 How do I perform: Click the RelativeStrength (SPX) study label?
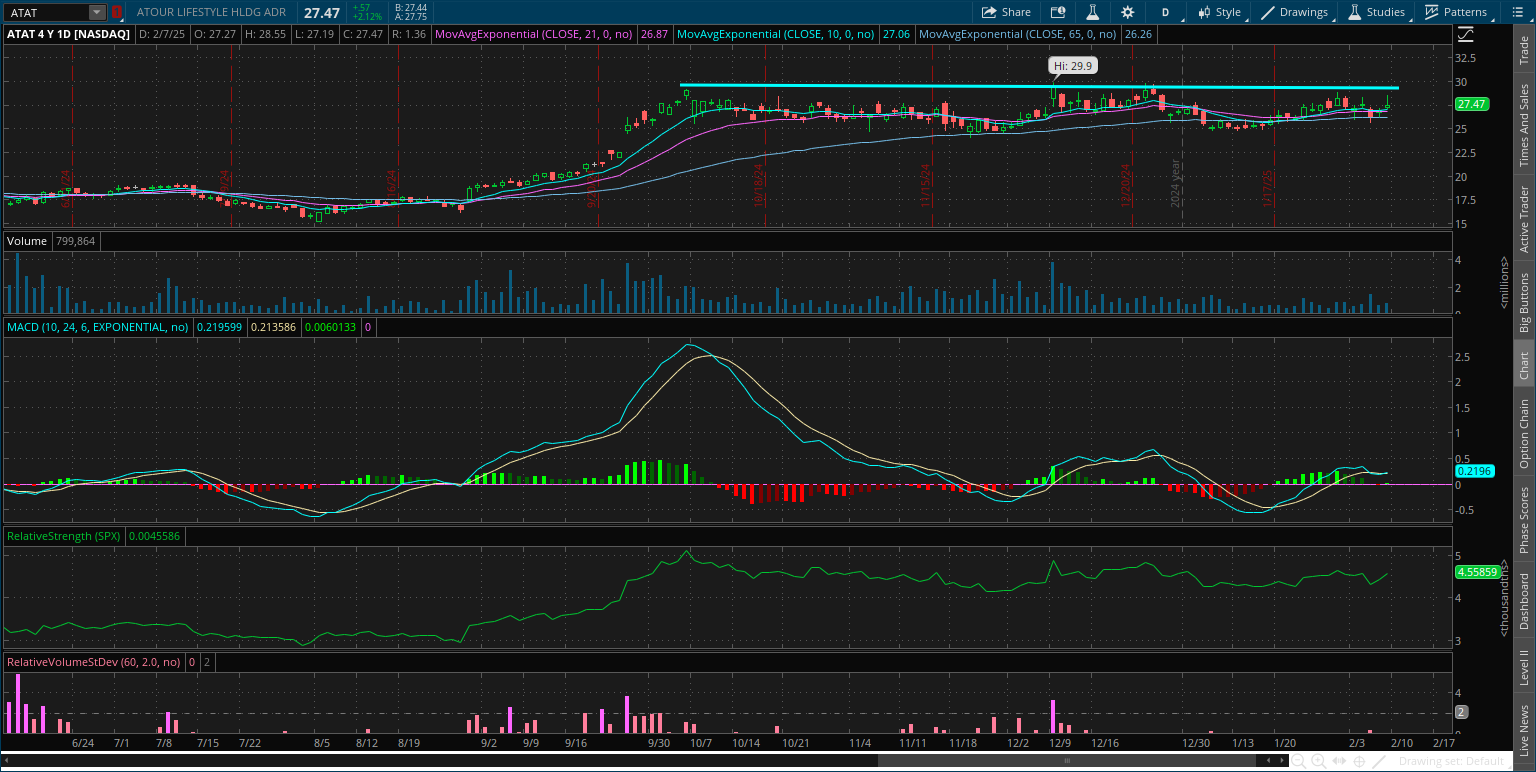tap(64, 536)
